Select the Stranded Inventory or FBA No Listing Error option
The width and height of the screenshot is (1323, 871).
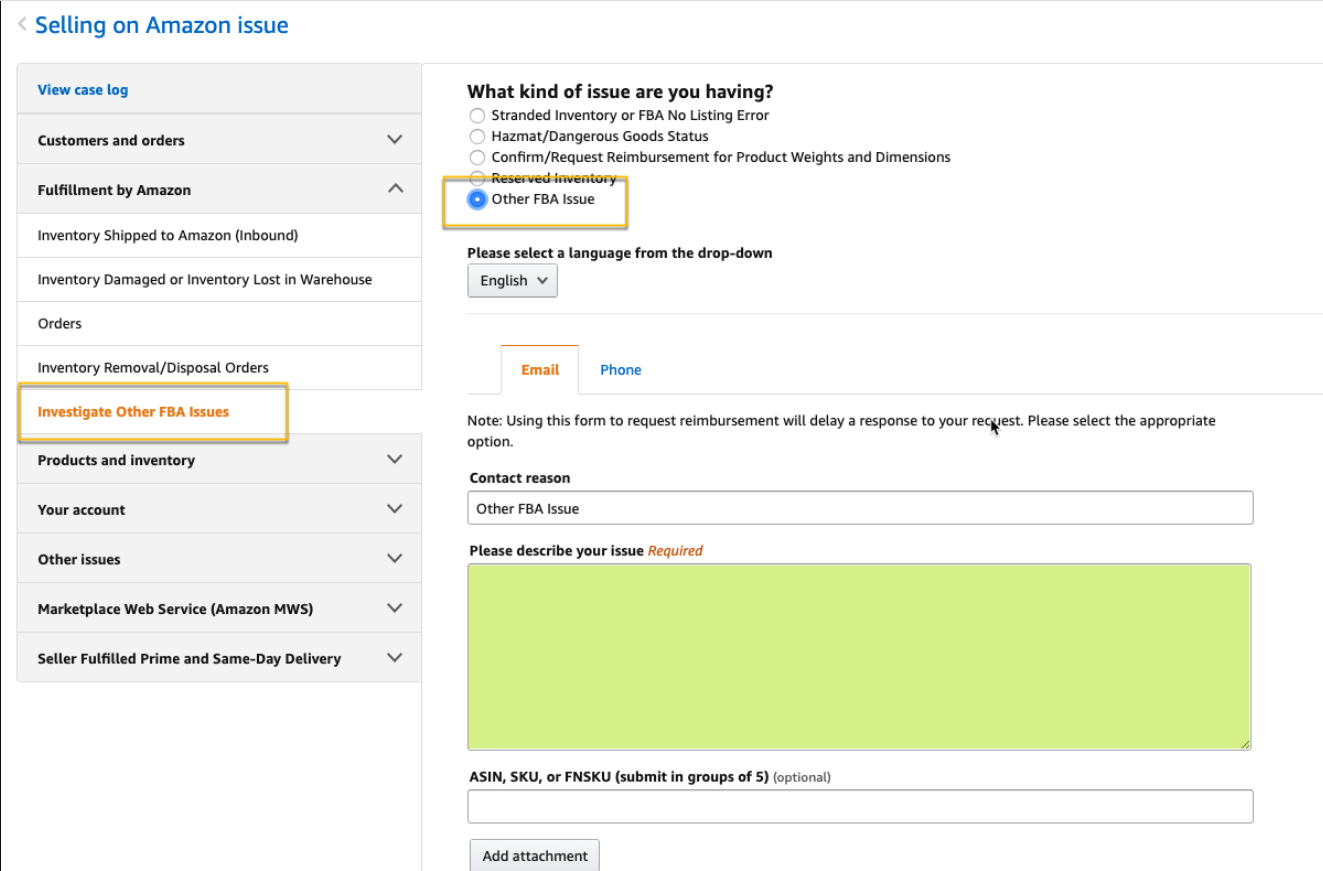[x=477, y=115]
